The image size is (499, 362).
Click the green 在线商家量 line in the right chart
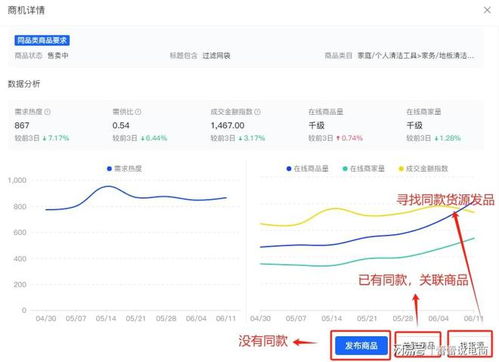[x=367, y=258]
